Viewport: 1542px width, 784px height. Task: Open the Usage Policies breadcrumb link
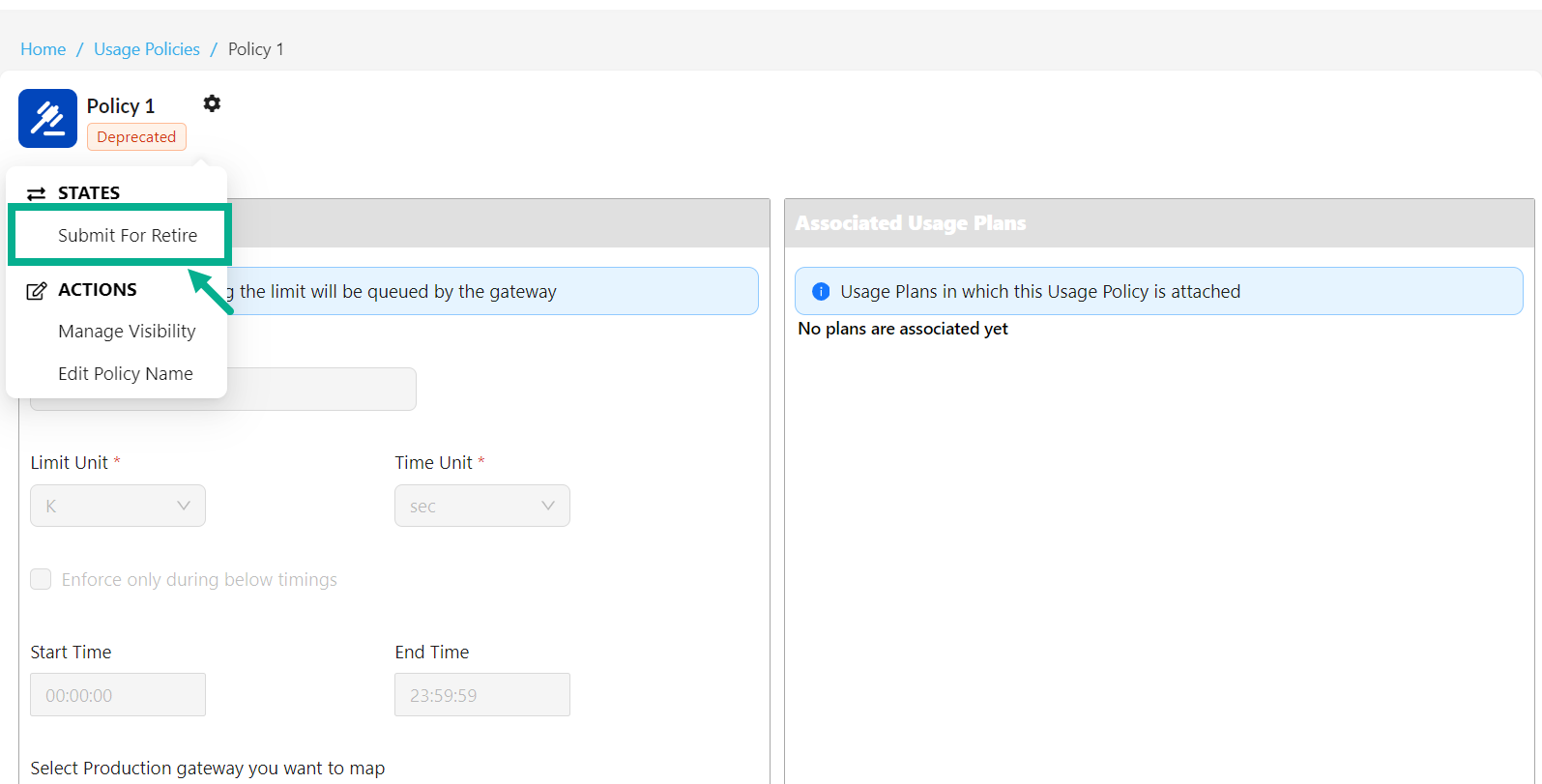coord(147,49)
